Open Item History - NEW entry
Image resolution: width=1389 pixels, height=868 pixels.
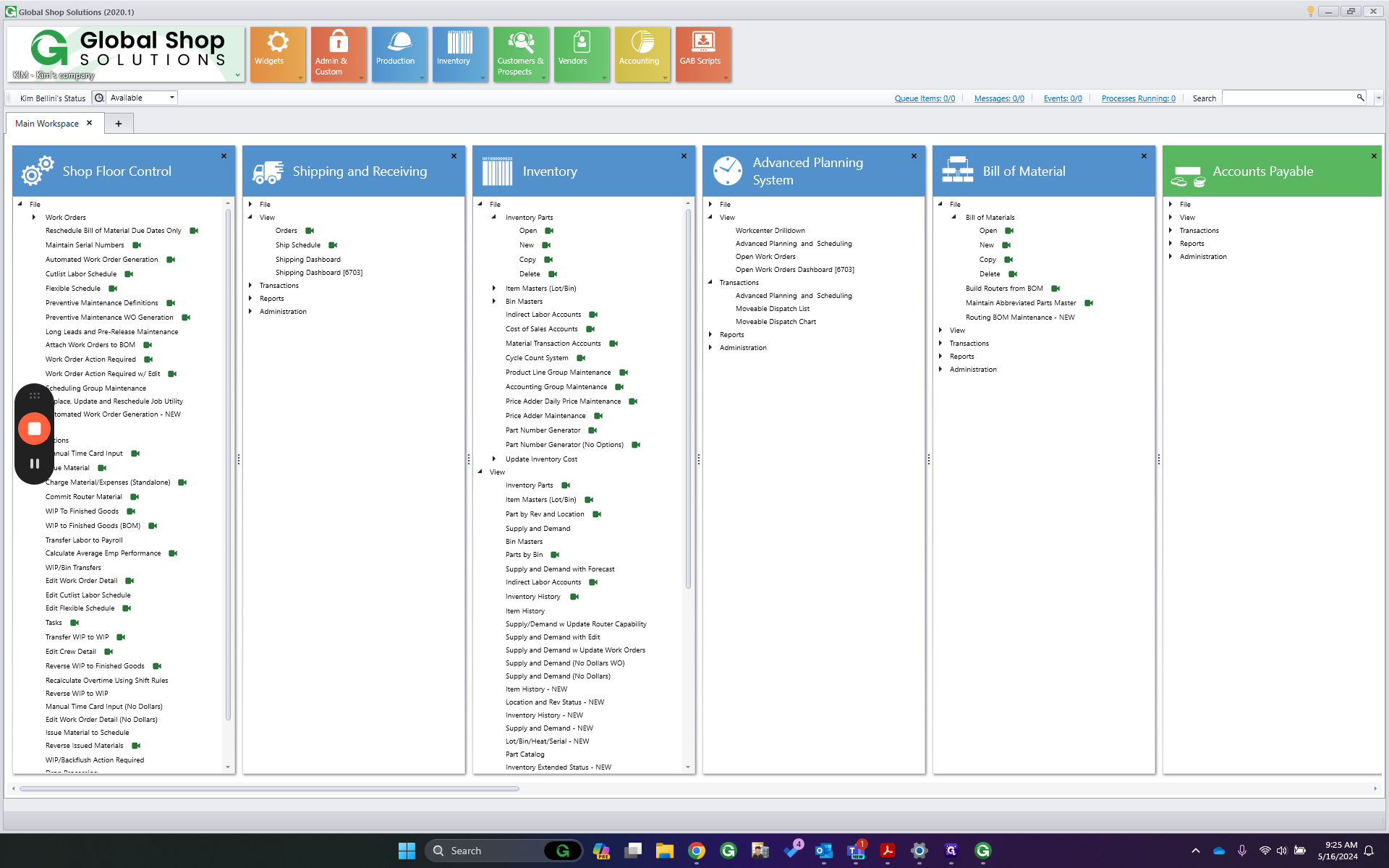(x=536, y=689)
